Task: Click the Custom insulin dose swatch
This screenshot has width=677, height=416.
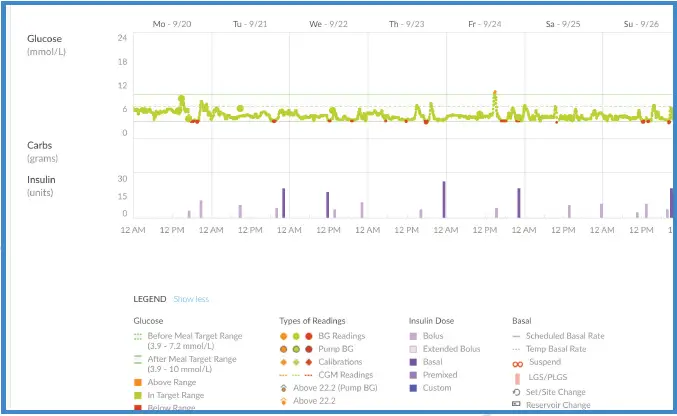Action: point(413,388)
